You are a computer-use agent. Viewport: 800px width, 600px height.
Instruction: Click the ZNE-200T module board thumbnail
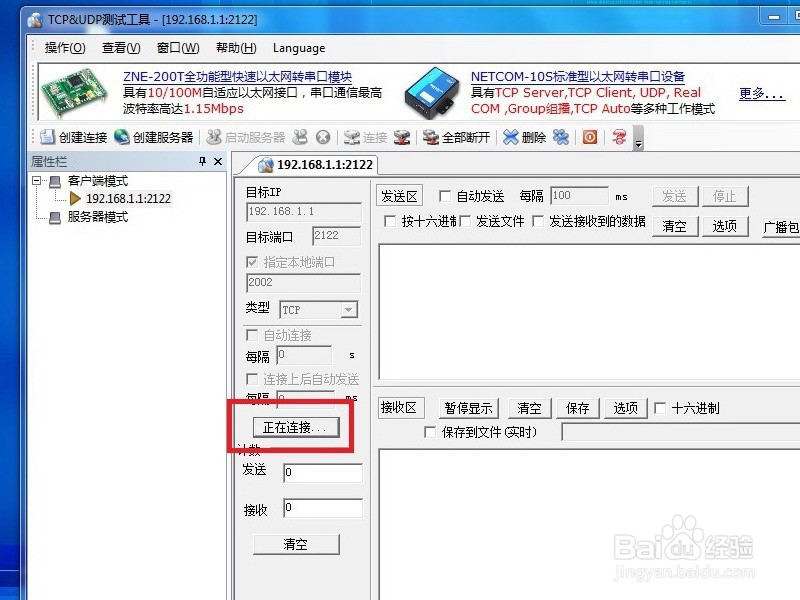coord(74,92)
